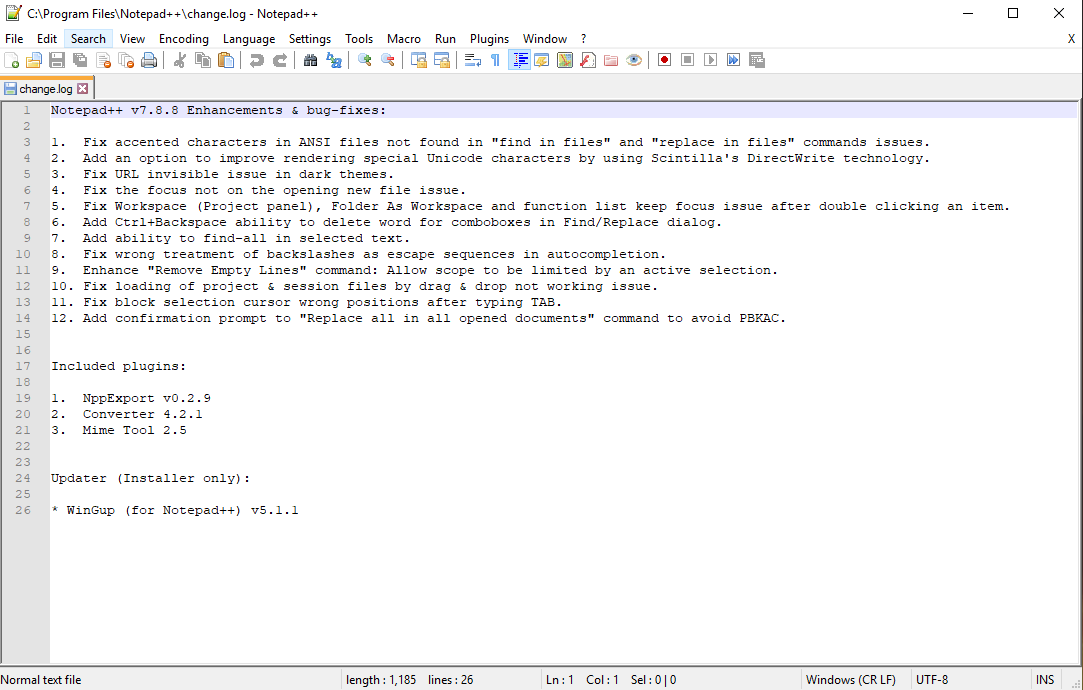1083x690 pixels.
Task: Click the Zoom In magnifier icon
Action: (365, 60)
